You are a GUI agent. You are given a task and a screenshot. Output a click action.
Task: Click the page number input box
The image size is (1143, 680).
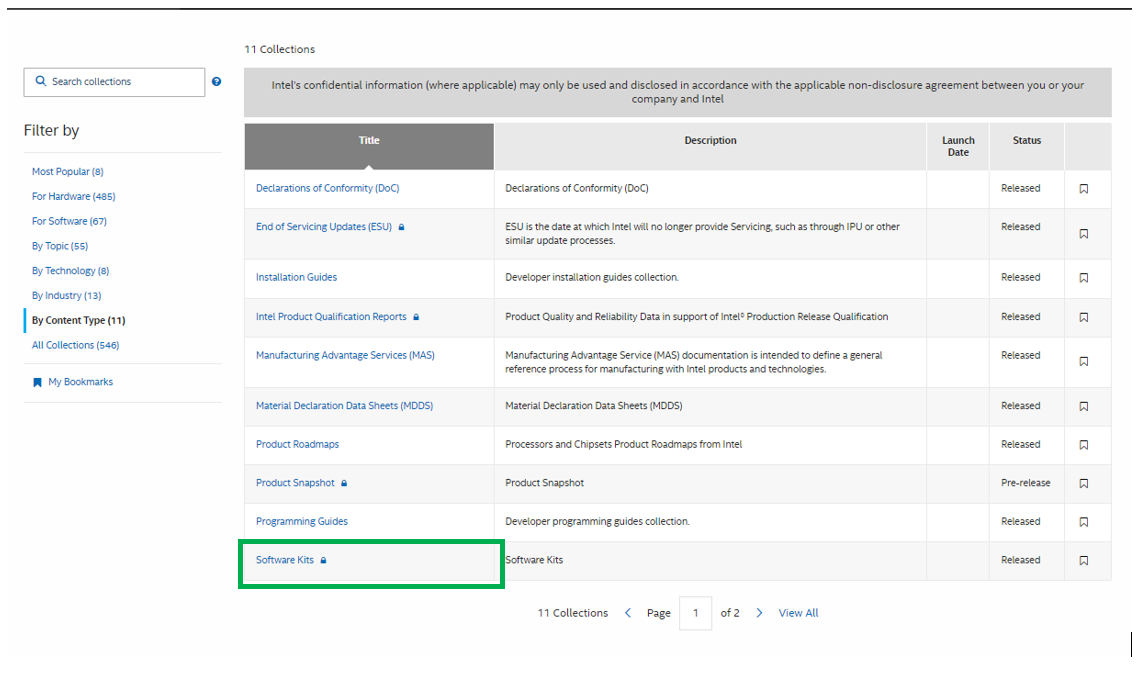click(x=695, y=613)
